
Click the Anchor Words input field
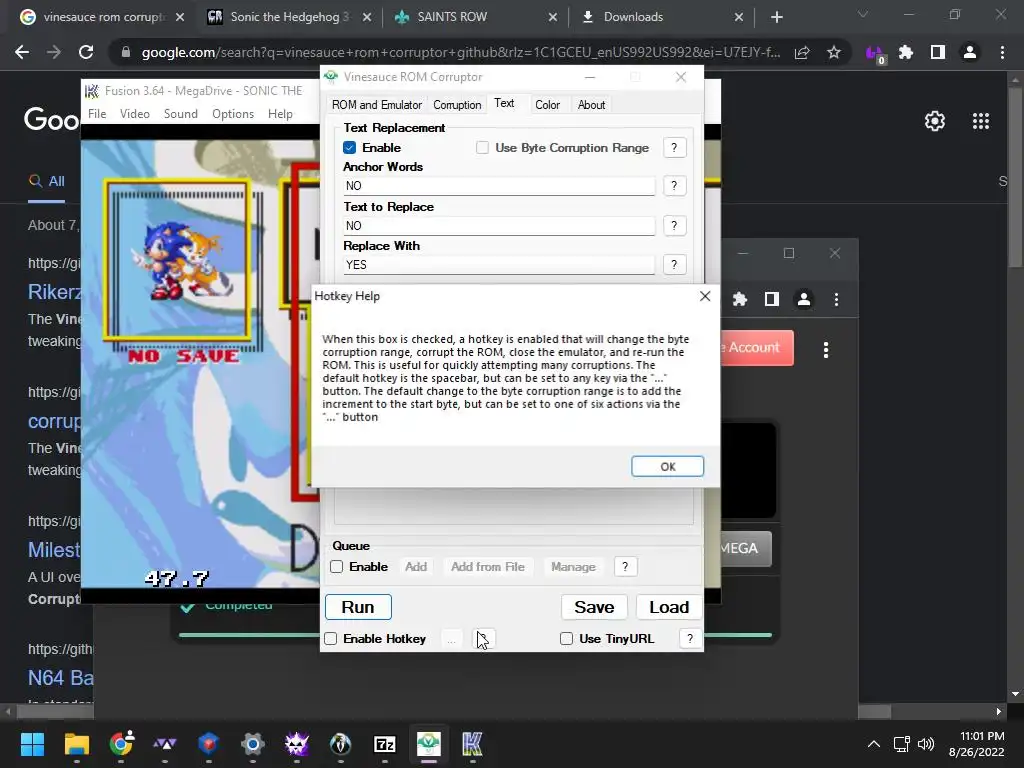[499, 186]
